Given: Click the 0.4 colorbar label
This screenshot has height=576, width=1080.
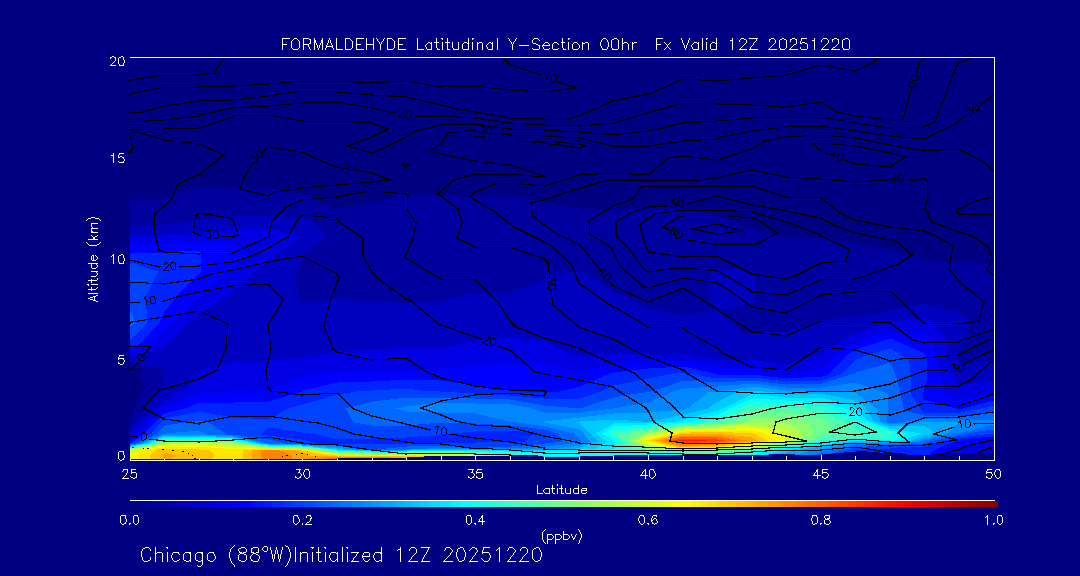Looking at the screenshot, I should click(476, 520).
